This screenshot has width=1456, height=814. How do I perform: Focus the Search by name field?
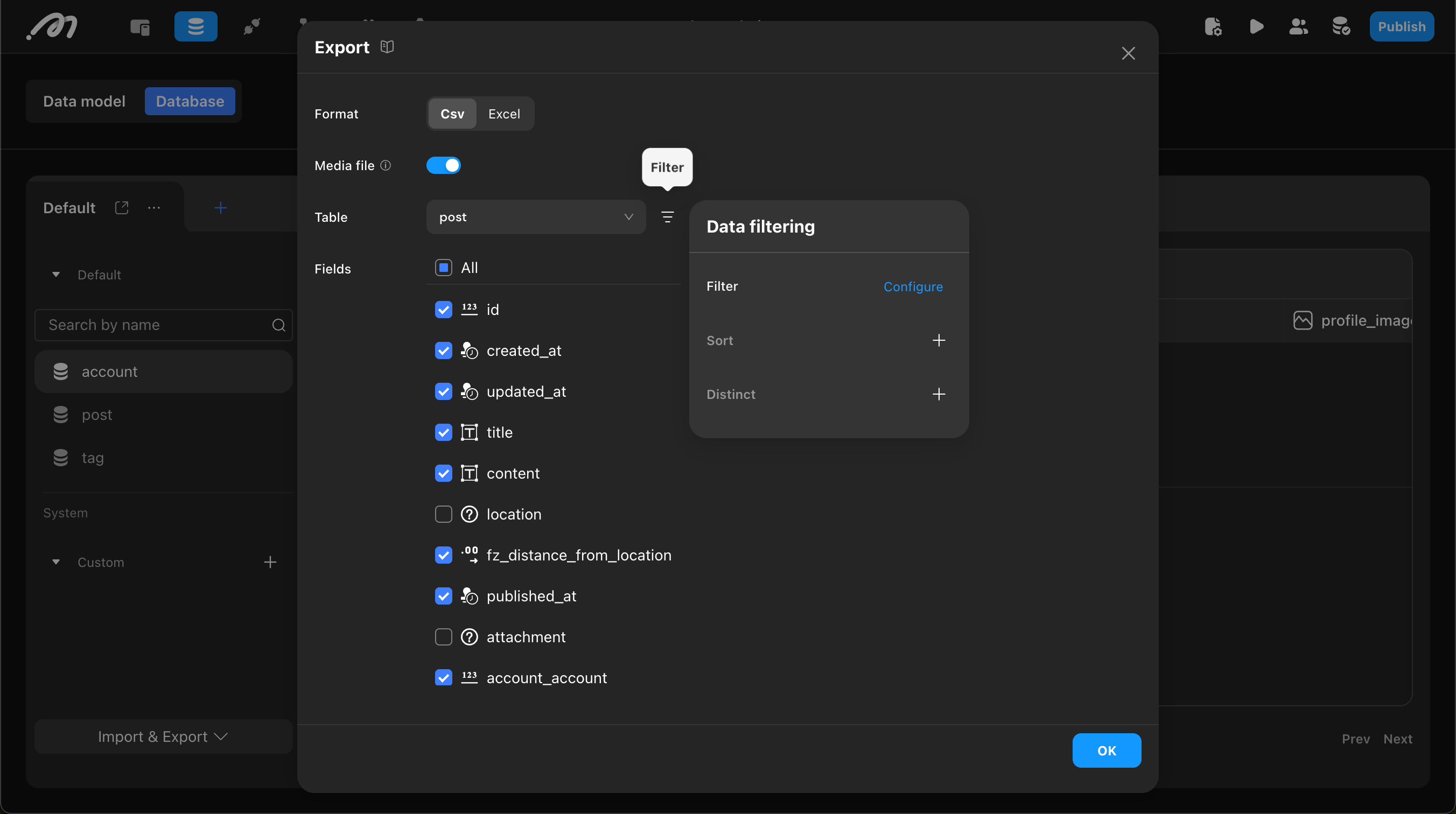(x=163, y=325)
